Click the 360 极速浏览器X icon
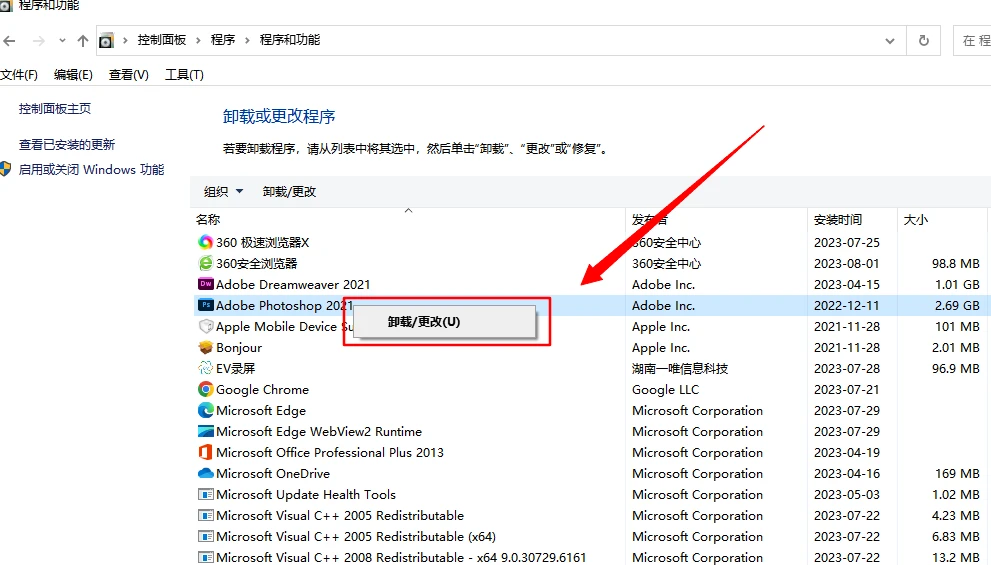The height and width of the screenshot is (565, 991). click(x=205, y=242)
